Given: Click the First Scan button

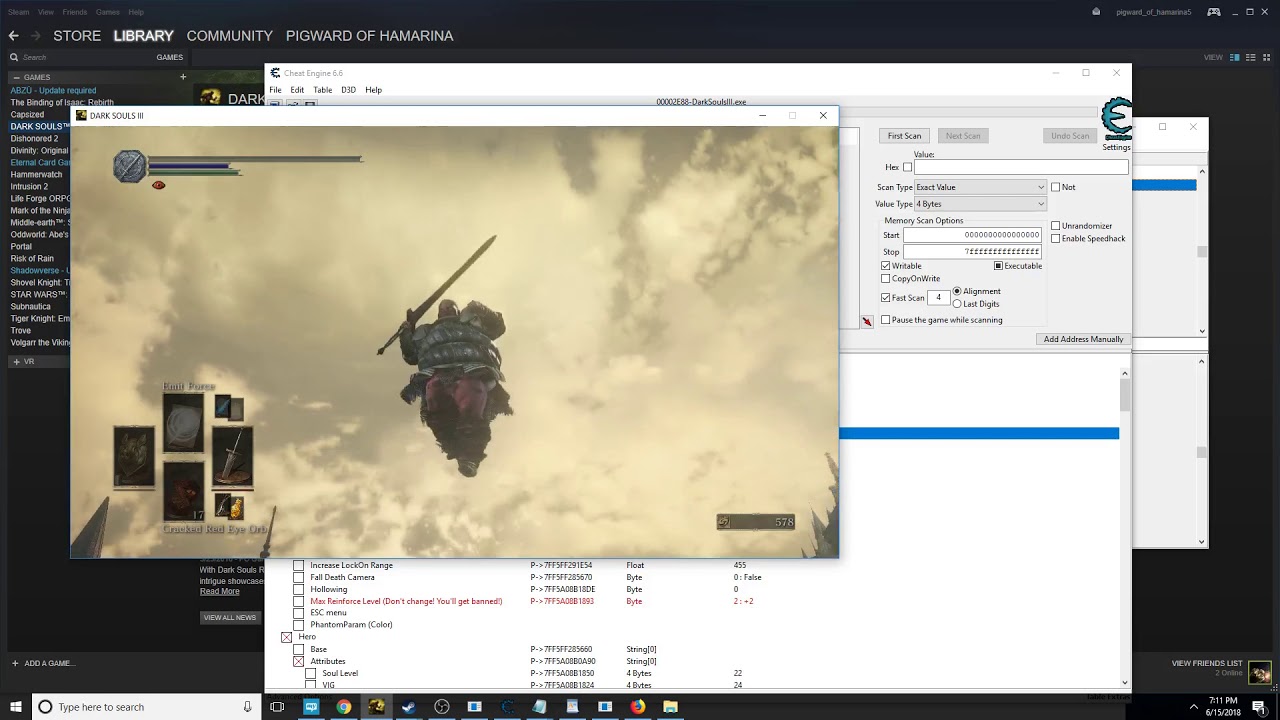Looking at the screenshot, I should (x=904, y=136).
